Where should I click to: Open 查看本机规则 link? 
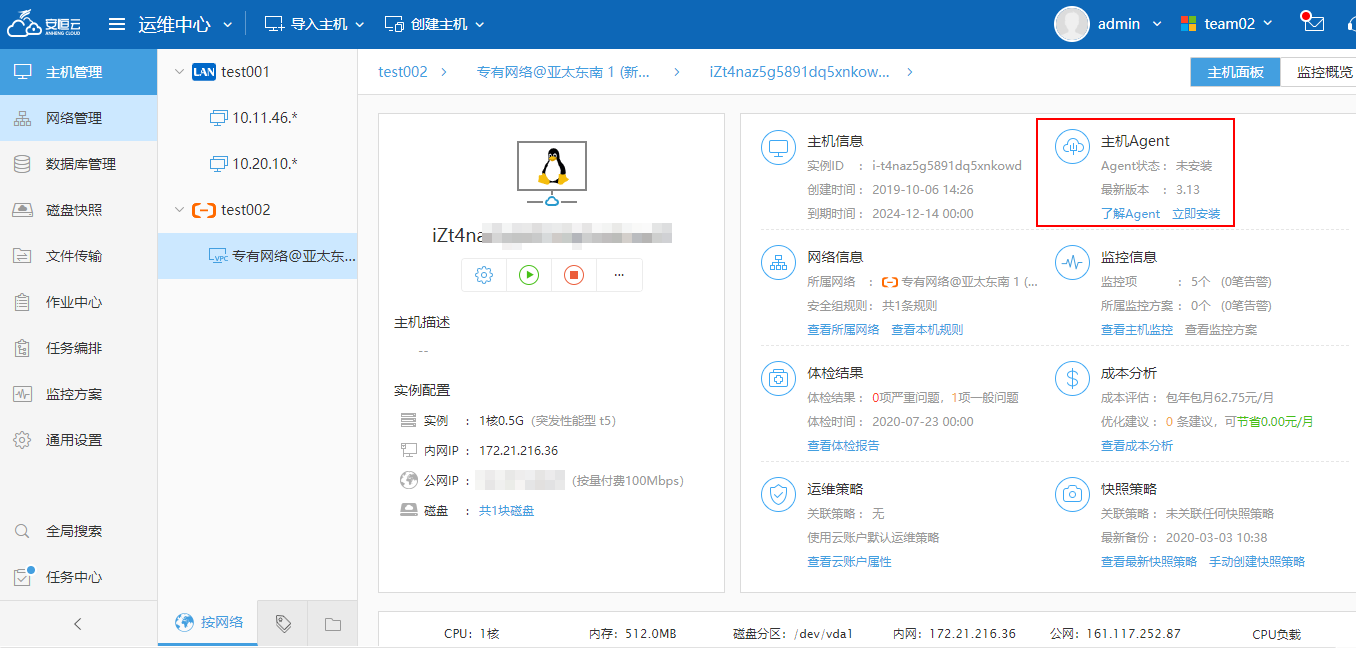click(927, 330)
